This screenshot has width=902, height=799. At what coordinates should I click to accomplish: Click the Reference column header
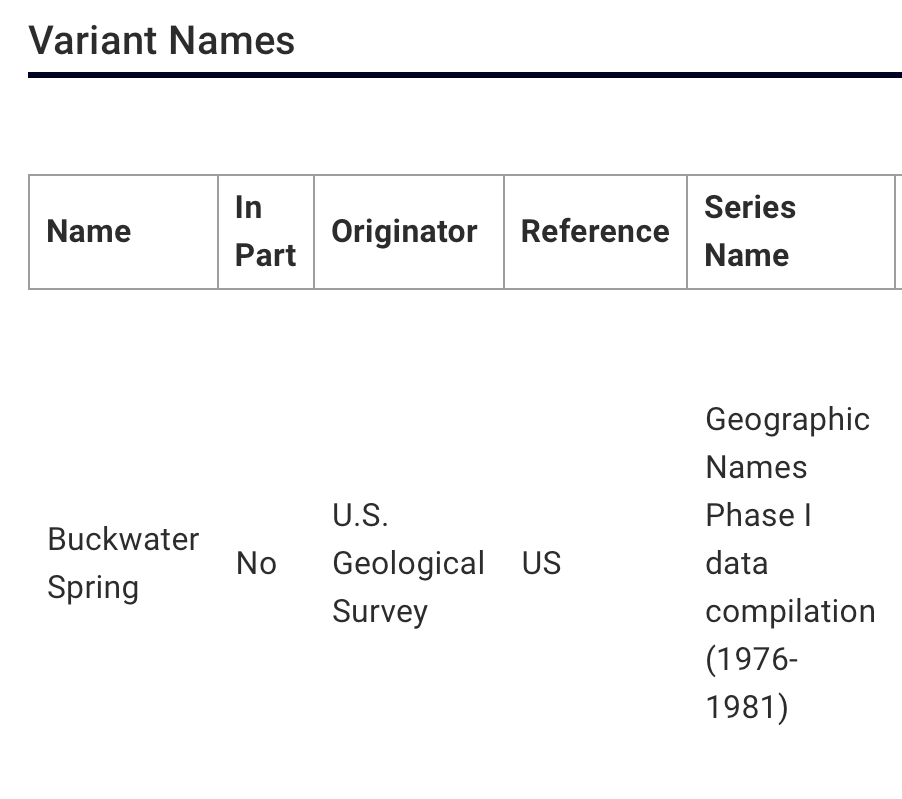coord(595,232)
